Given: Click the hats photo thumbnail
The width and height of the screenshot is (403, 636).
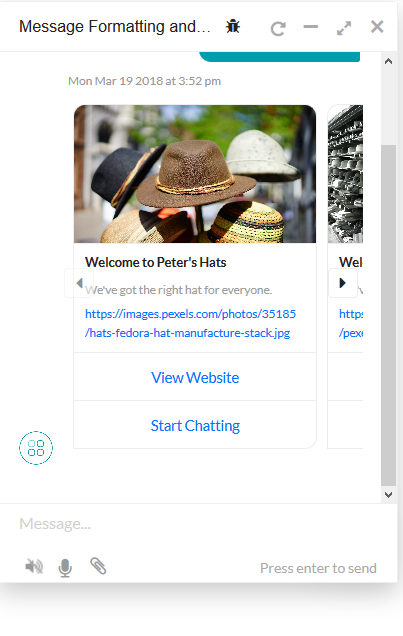Looking at the screenshot, I should pyautogui.click(x=195, y=174).
